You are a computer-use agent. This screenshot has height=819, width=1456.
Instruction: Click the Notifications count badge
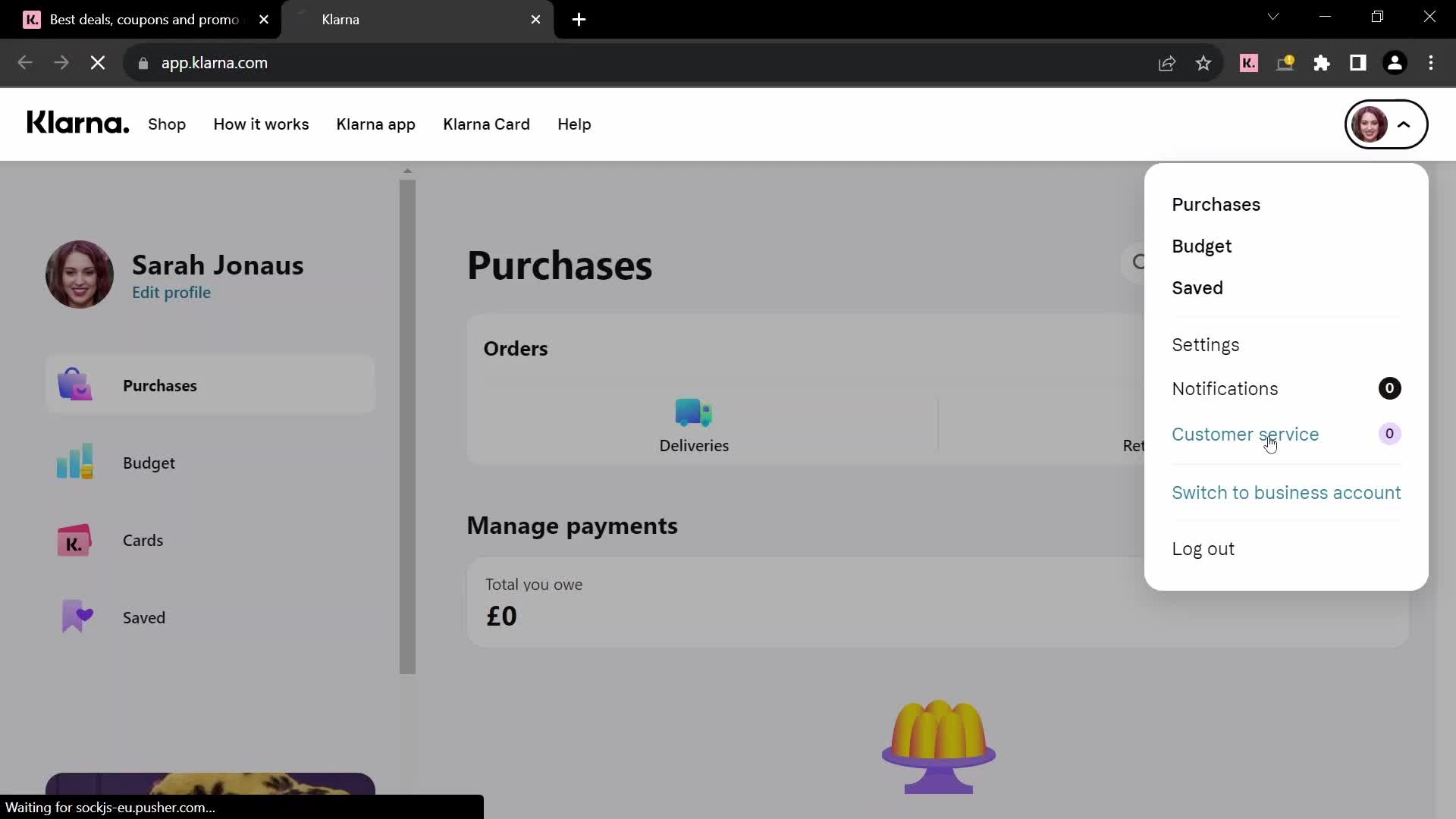pyautogui.click(x=1389, y=388)
